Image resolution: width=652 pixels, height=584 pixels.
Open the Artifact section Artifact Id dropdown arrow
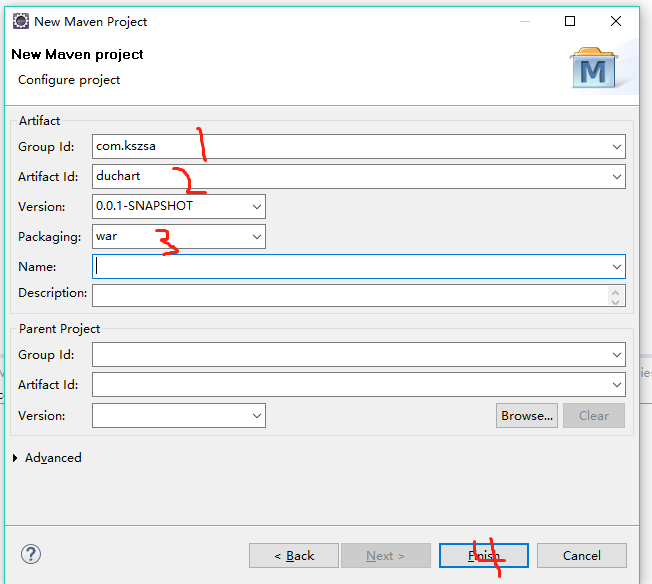click(617, 177)
